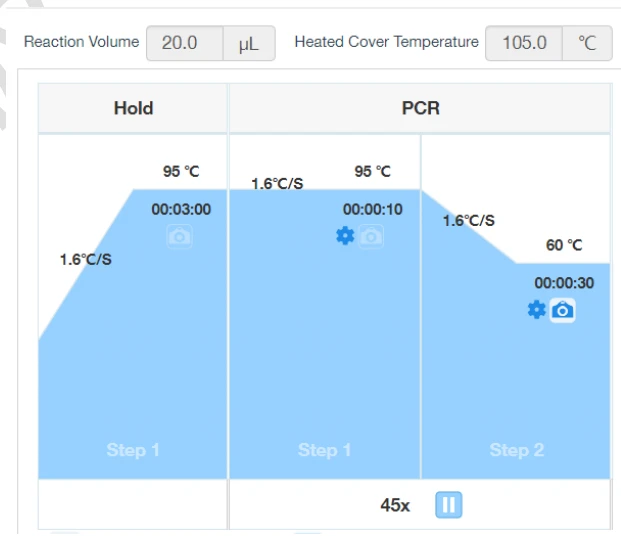Edit 00:00:10 duration in PCR Step 1

pyautogui.click(x=372, y=210)
